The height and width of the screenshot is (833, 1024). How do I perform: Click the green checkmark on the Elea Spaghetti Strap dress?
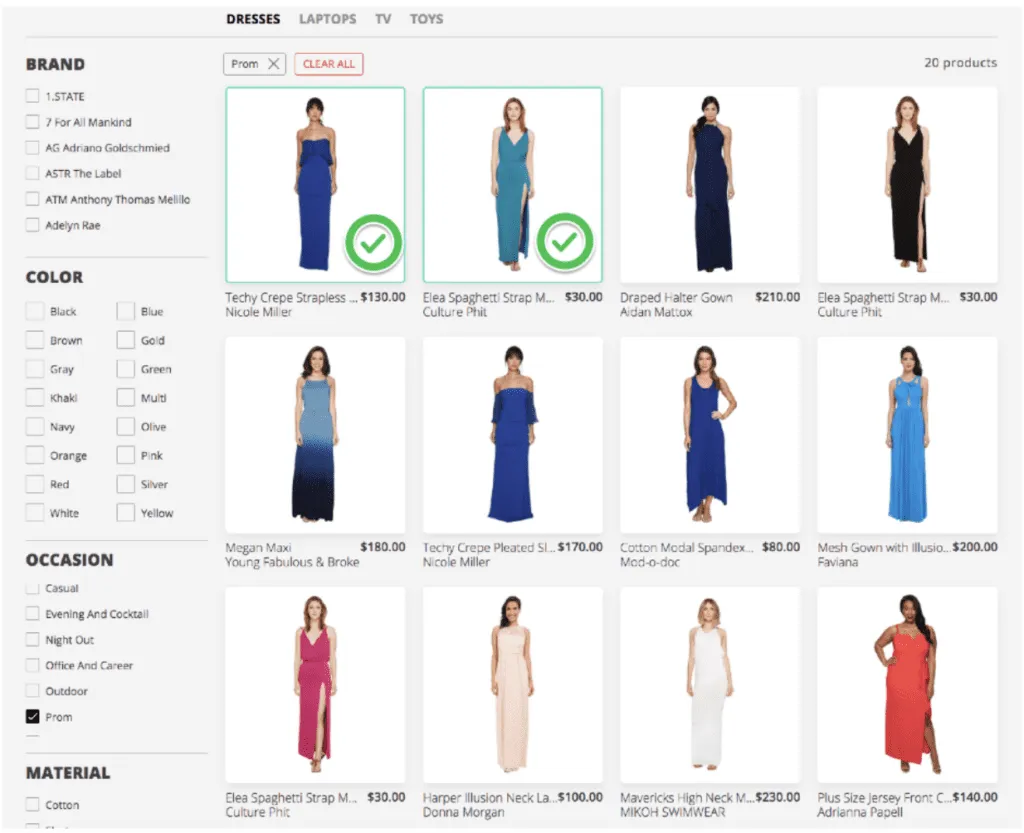coord(565,241)
